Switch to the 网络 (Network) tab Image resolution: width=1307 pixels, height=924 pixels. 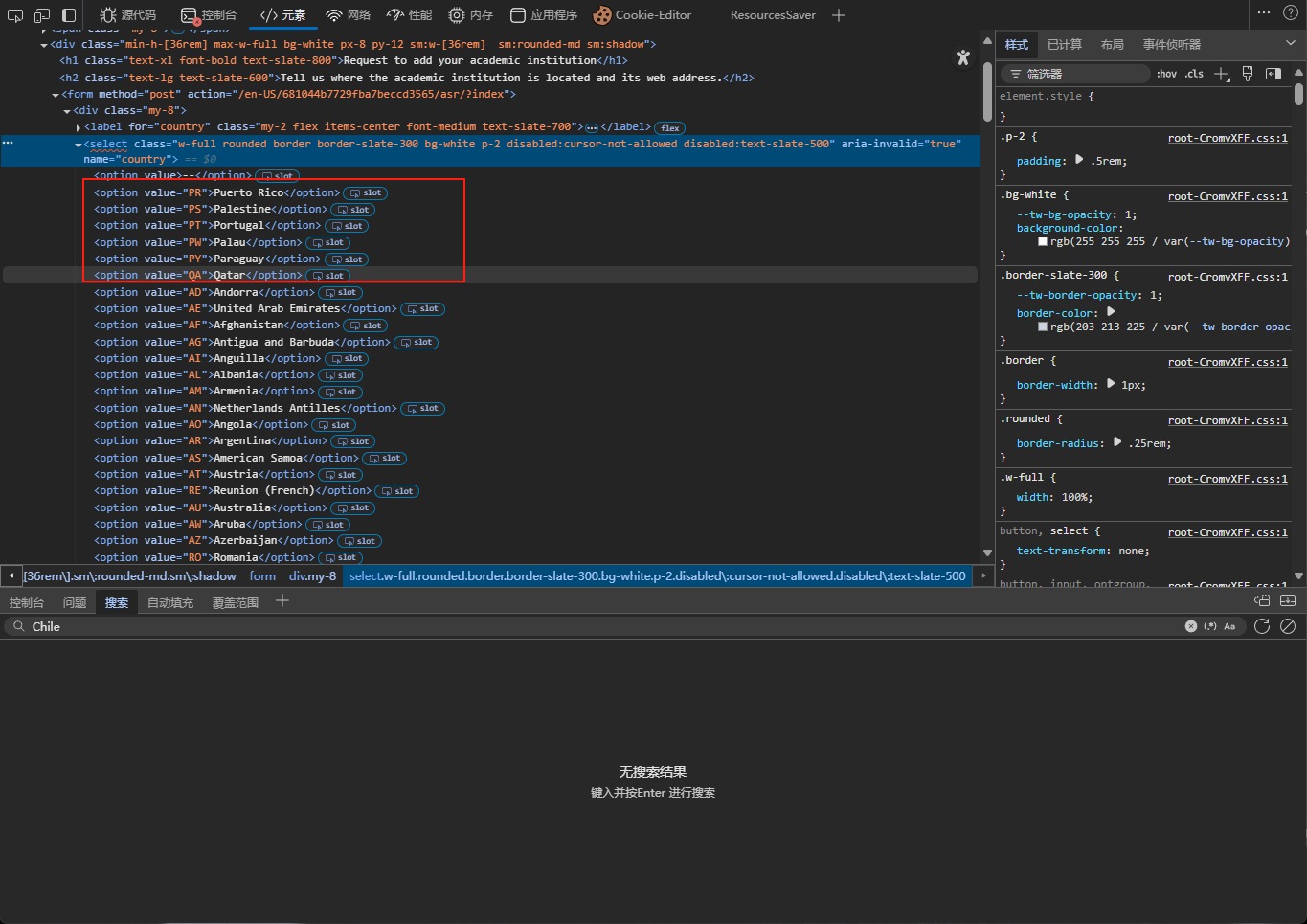[x=348, y=15]
